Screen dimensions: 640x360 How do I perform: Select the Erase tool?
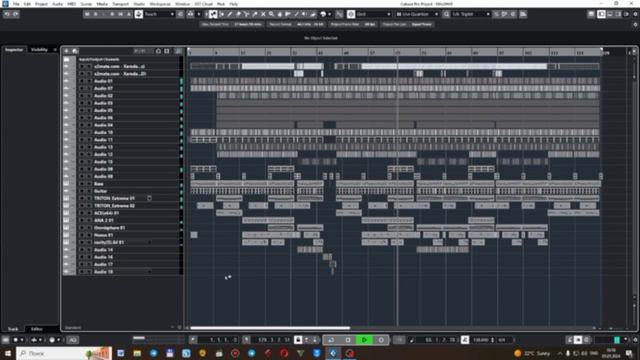click(238, 14)
